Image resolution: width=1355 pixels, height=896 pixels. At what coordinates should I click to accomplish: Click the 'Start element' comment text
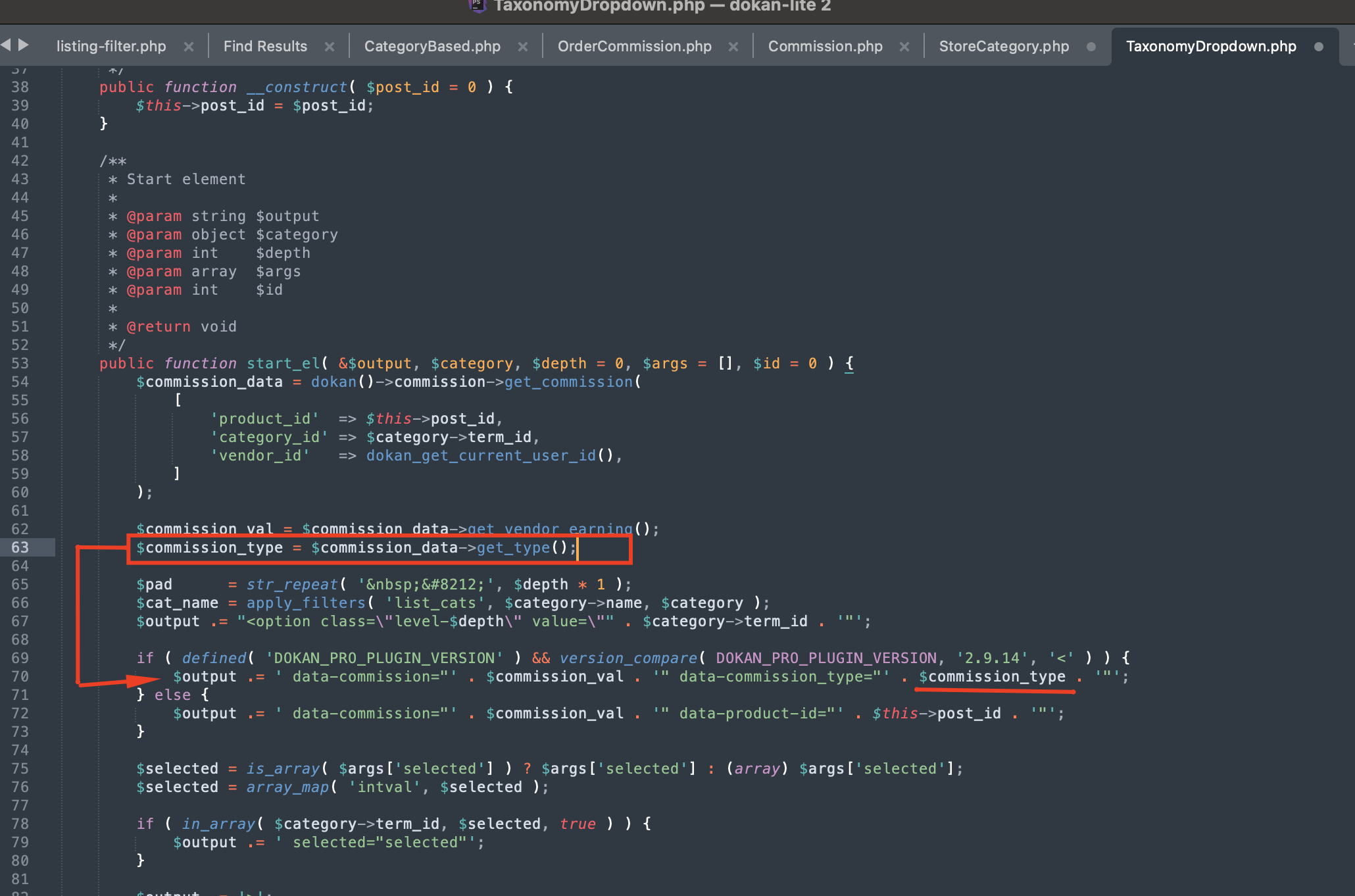coord(186,179)
